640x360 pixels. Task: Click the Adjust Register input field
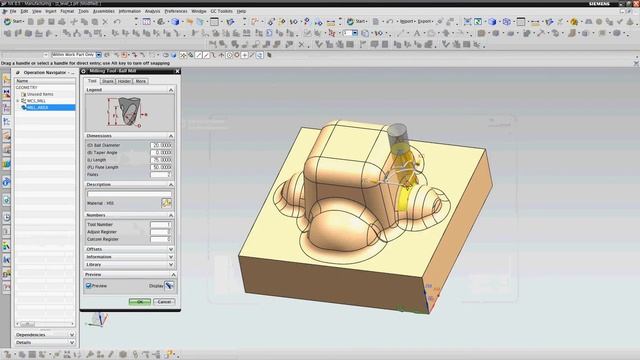tap(161, 232)
